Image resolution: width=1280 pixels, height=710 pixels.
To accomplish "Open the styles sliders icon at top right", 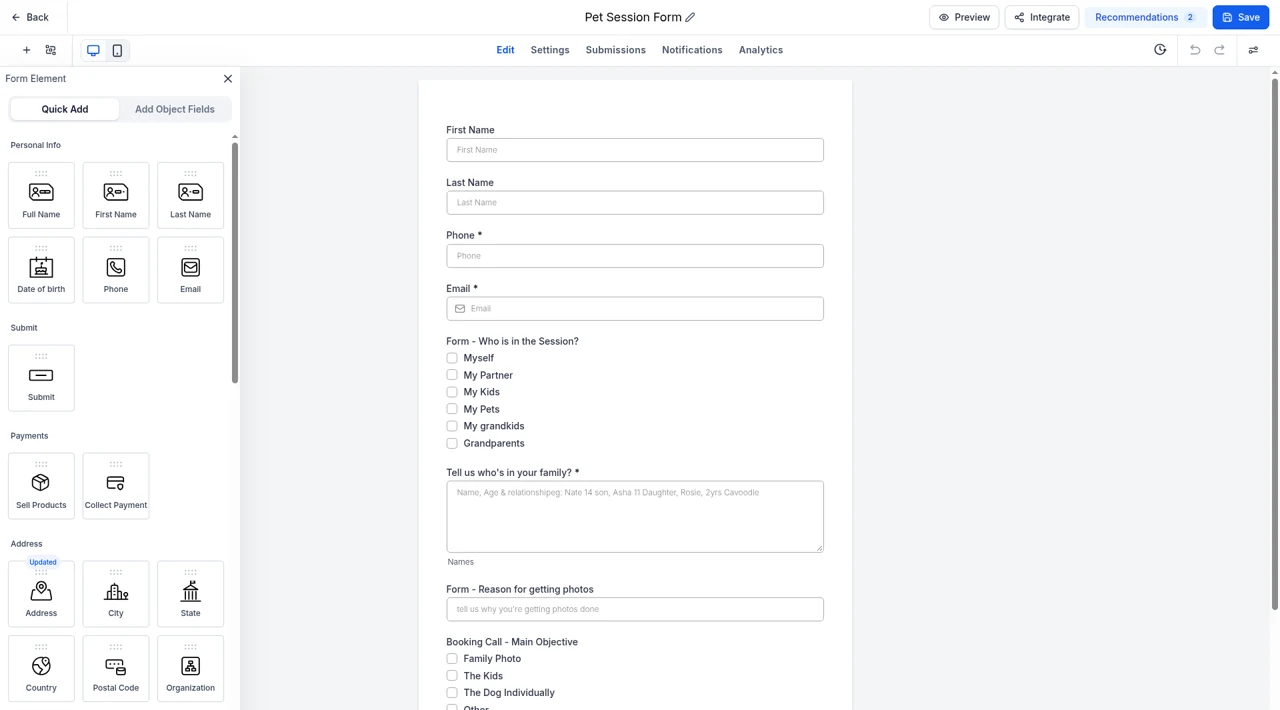I will point(1253,50).
